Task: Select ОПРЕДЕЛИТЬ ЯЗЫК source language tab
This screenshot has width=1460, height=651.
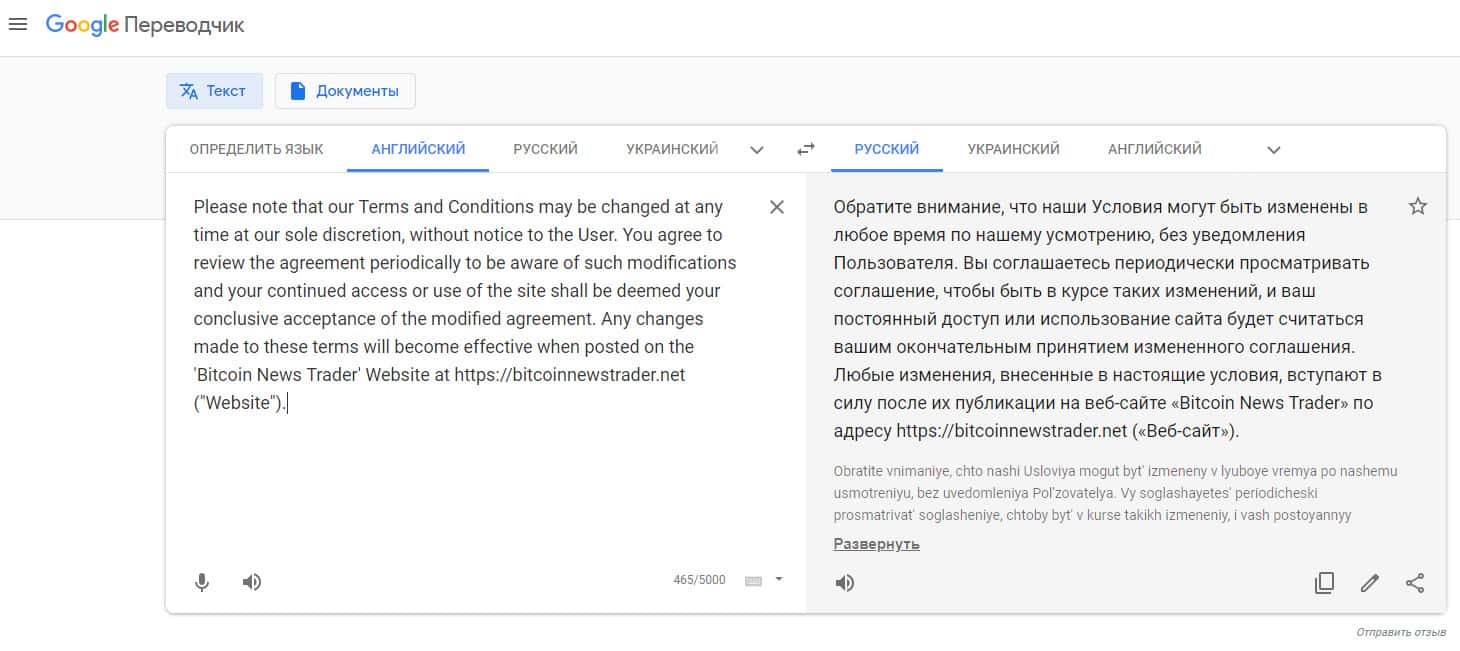Action: click(256, 149)
